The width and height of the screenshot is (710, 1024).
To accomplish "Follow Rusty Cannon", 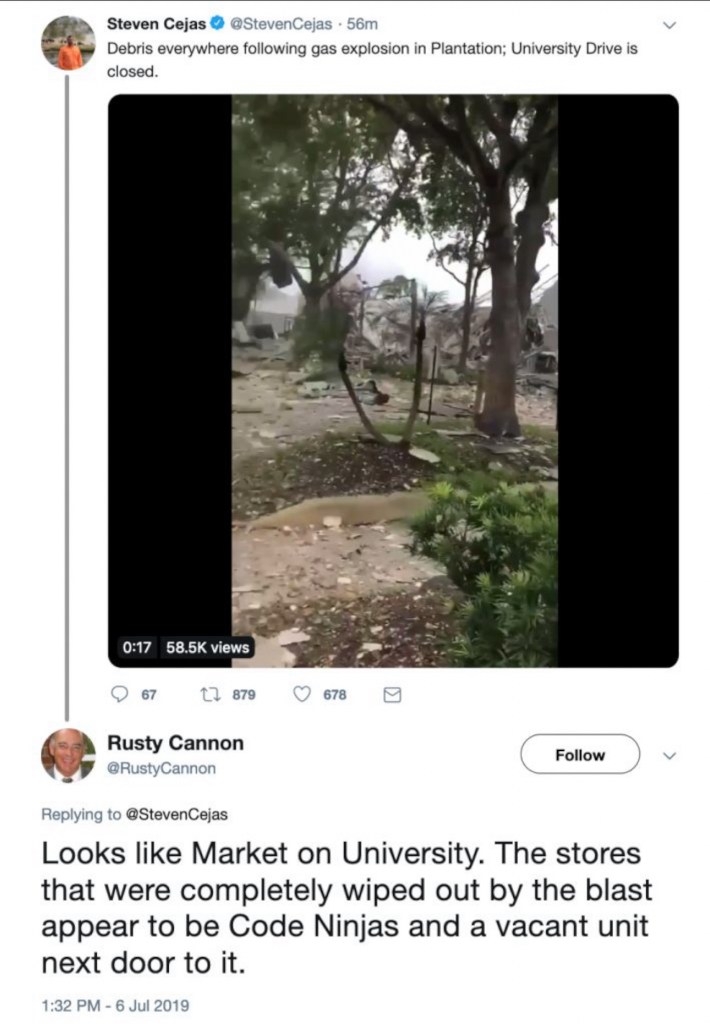I will click(x=580, y=755).
